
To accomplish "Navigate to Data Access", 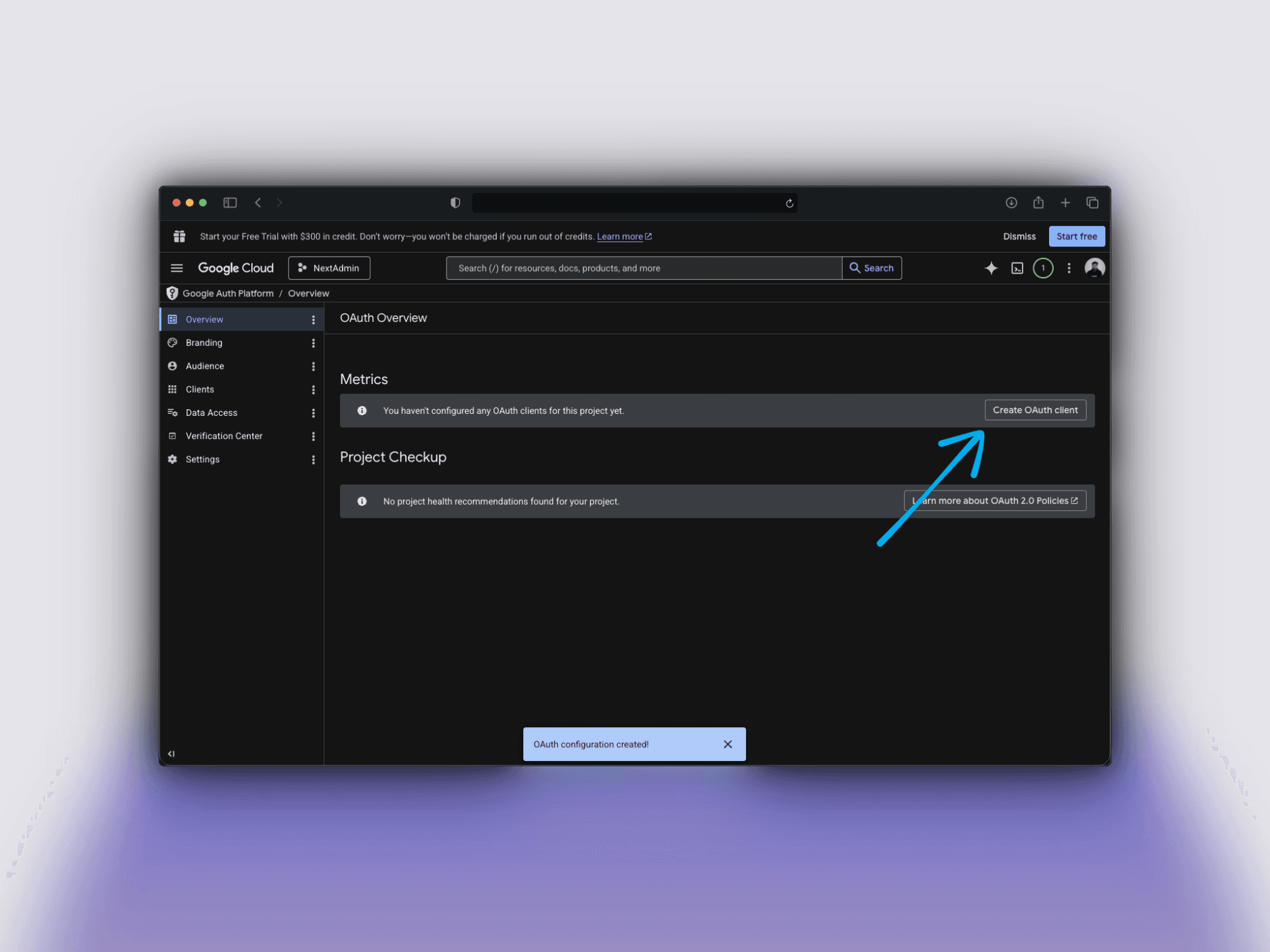I will (x=211, y=413).
